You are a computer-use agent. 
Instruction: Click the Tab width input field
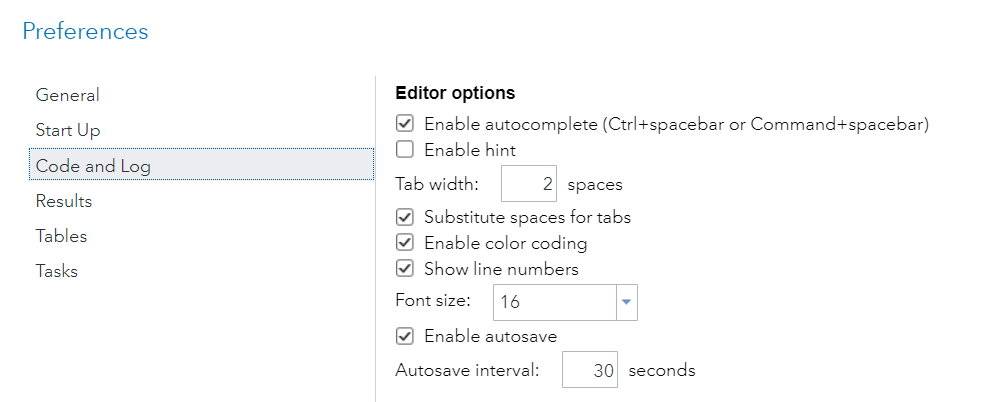(528, 185)
